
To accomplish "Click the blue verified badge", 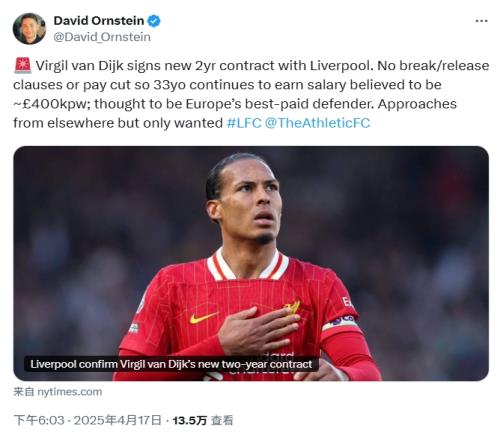I will point(154,21).
